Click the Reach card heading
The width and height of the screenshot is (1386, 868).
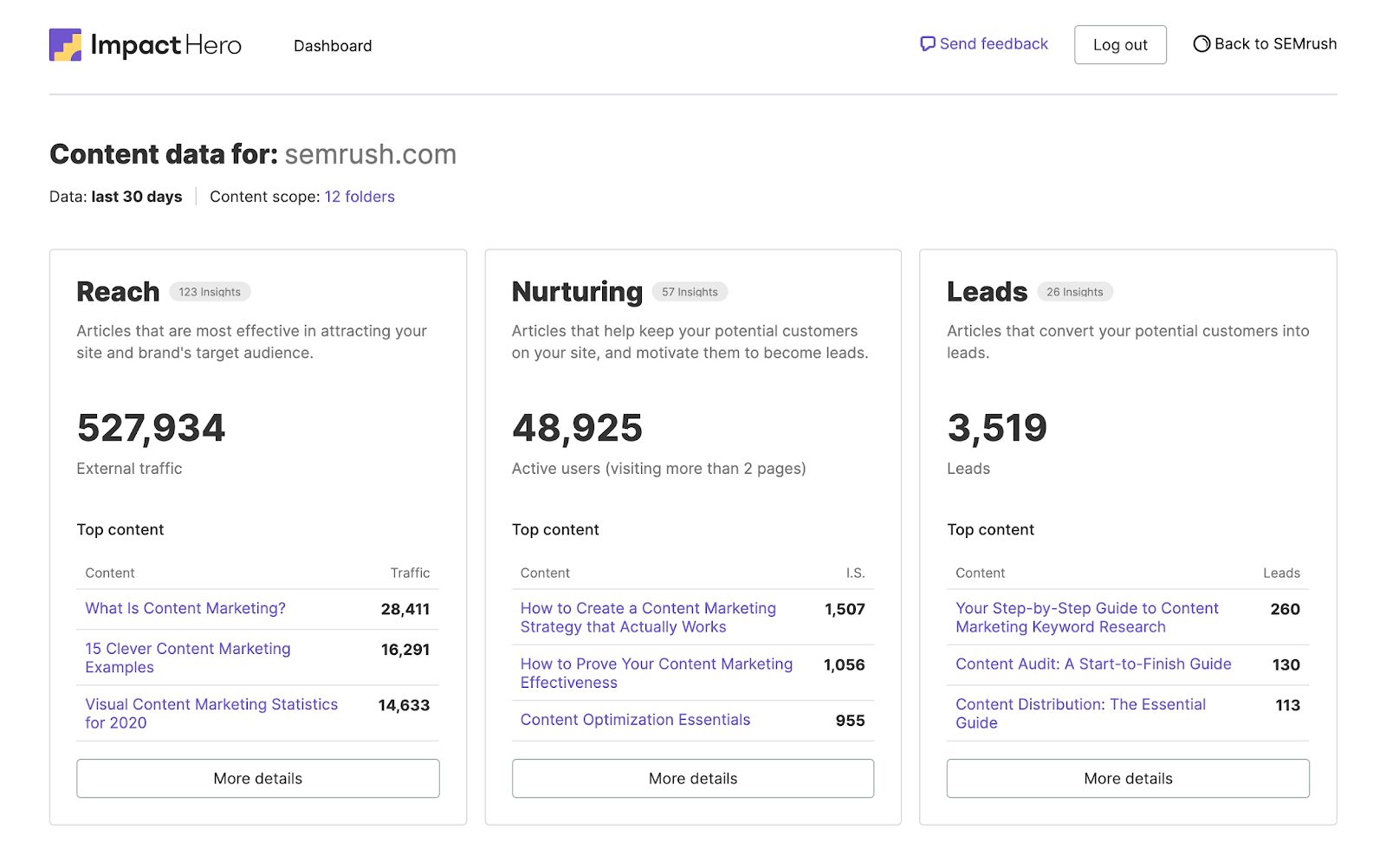pos(118,292)
